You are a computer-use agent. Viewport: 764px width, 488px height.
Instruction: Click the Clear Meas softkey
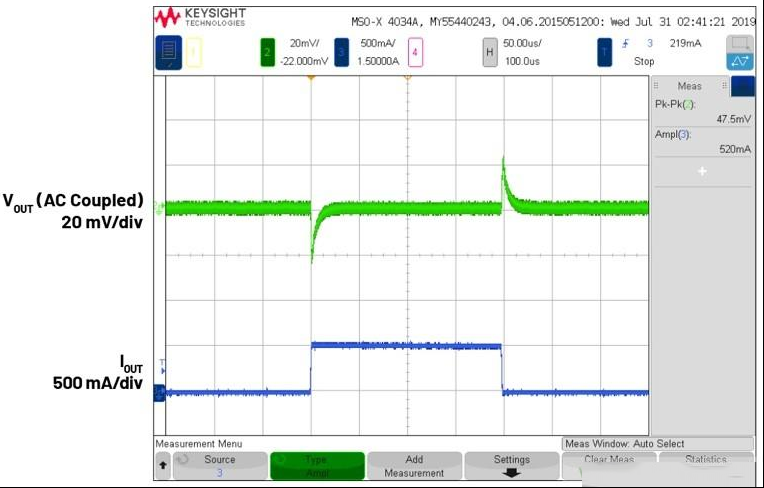coord(609,466)
